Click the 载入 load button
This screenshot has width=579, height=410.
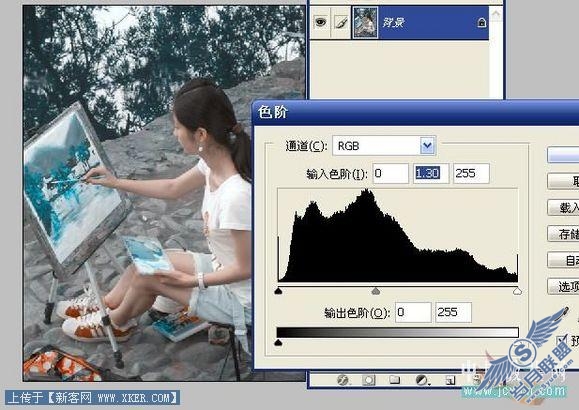pos(563,208)
